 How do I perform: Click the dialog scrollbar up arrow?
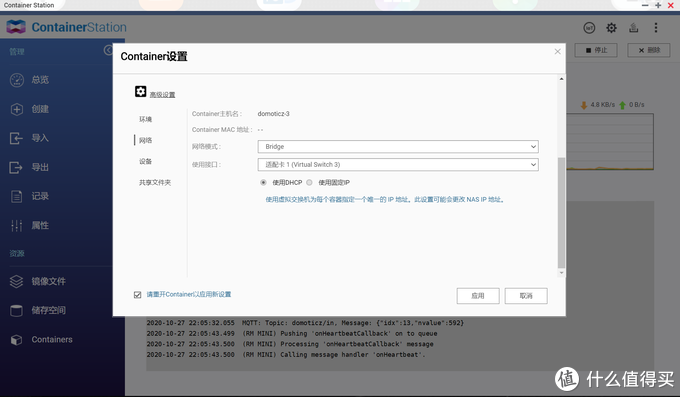[x=561, y=79]
